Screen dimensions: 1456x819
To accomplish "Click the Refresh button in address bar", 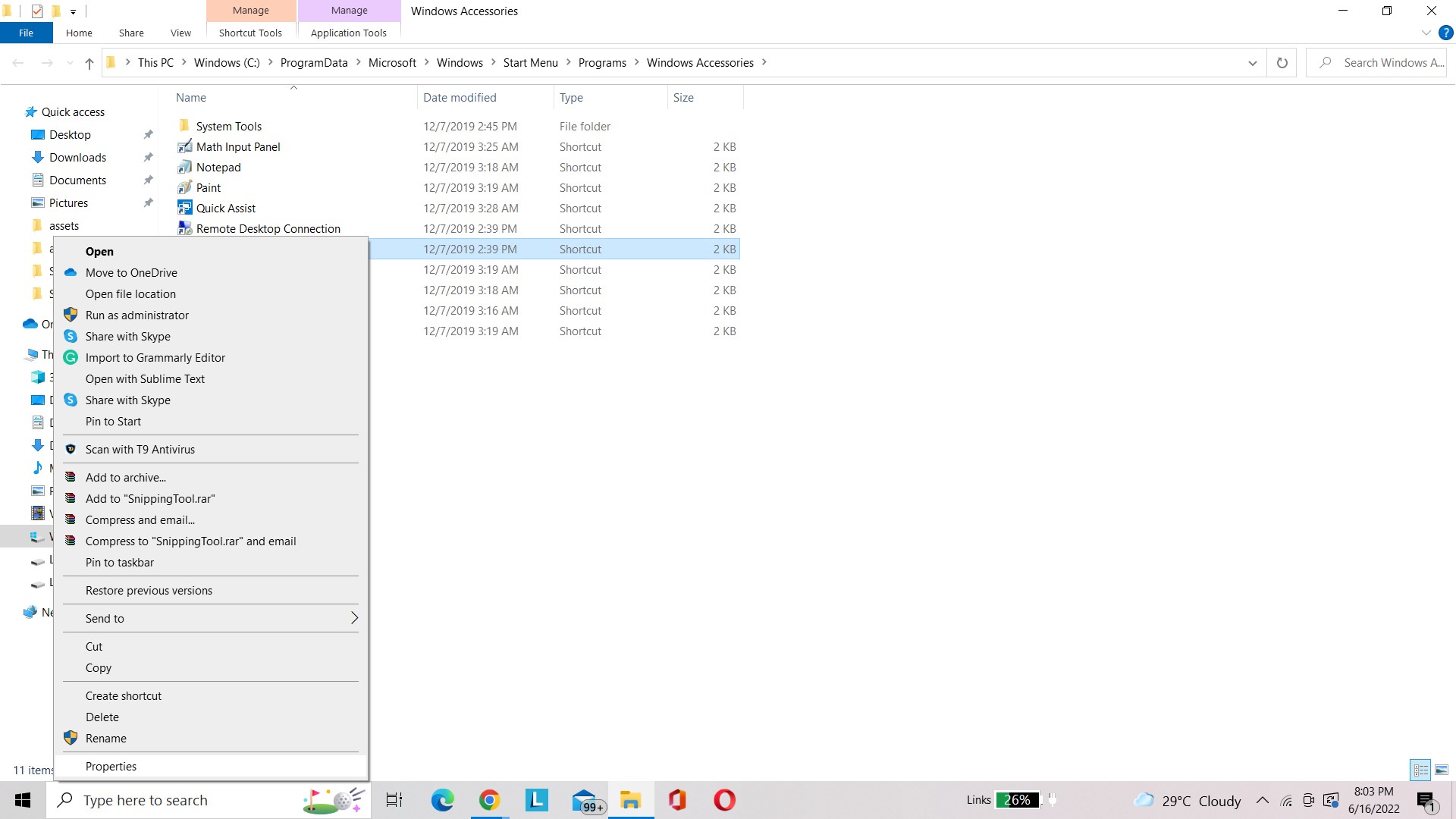I will pyautogui.click(x=1282, y=63).
